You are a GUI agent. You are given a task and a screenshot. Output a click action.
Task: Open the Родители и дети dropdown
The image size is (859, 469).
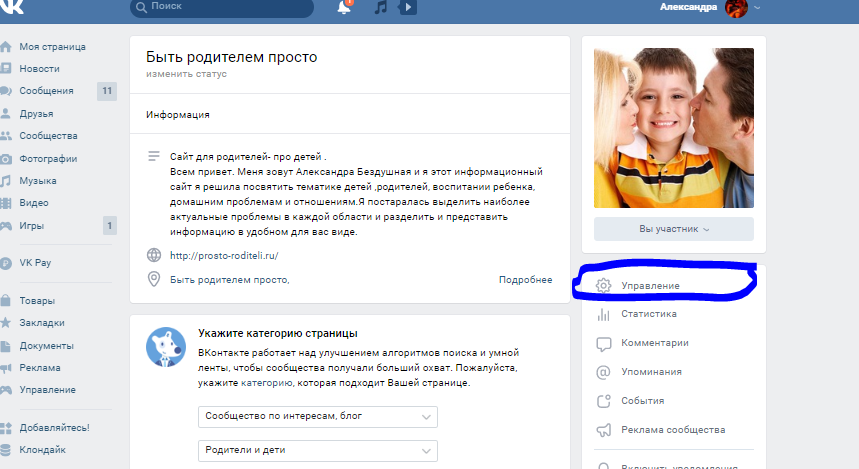pyautogui.click(x=318, y=450)
